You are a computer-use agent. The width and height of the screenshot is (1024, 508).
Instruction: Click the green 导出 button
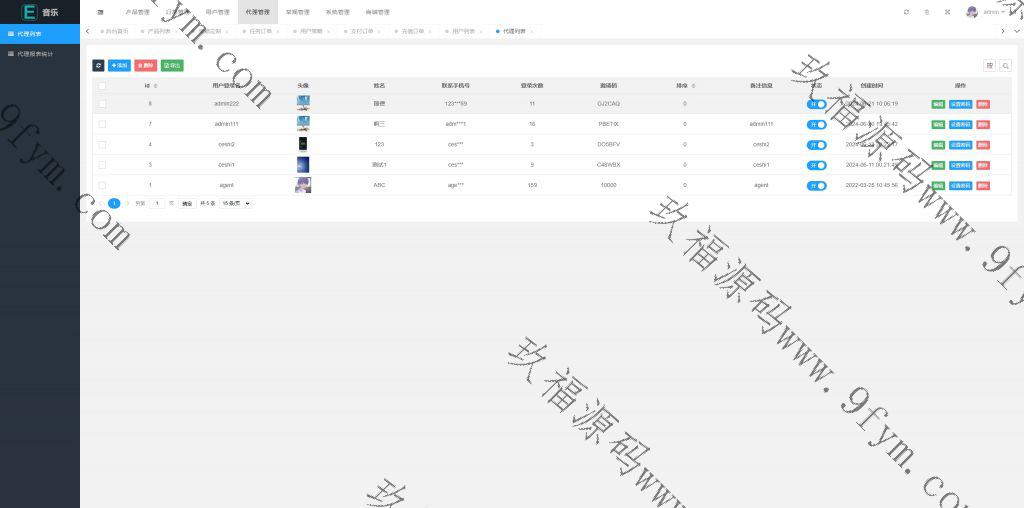coord(172,65)
